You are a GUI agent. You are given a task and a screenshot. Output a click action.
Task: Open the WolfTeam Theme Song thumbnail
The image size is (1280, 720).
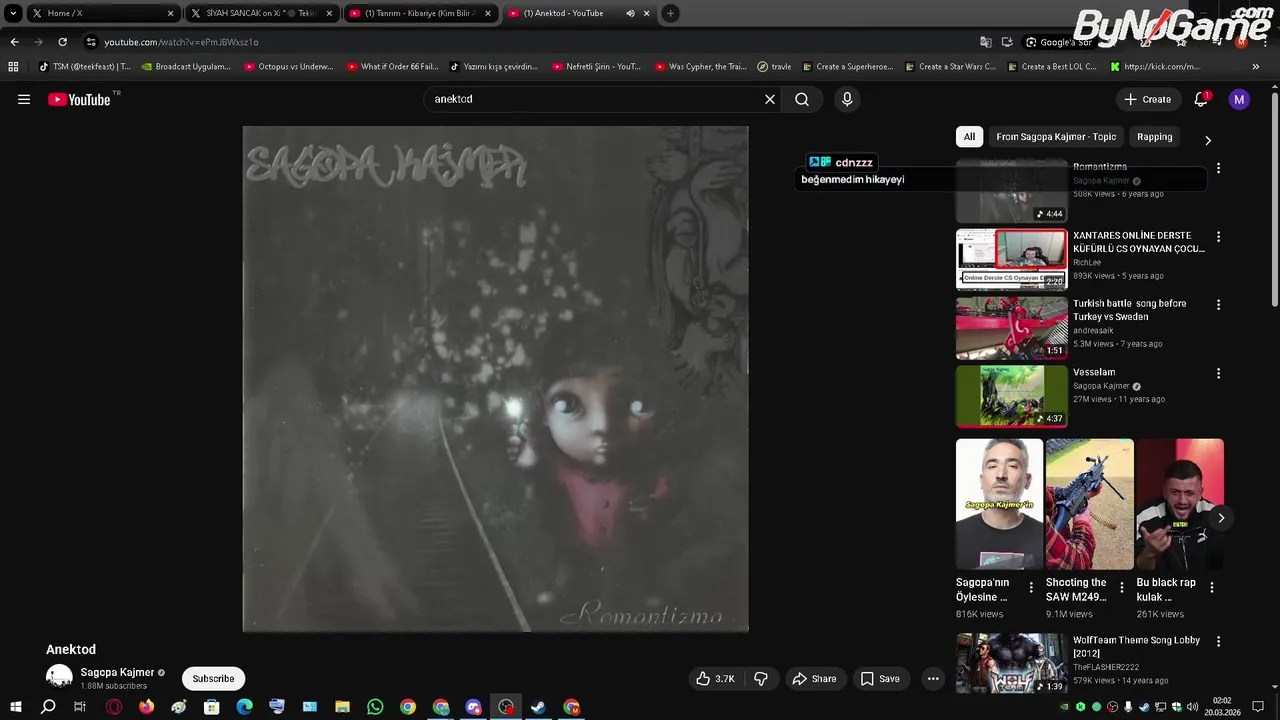1011,664
